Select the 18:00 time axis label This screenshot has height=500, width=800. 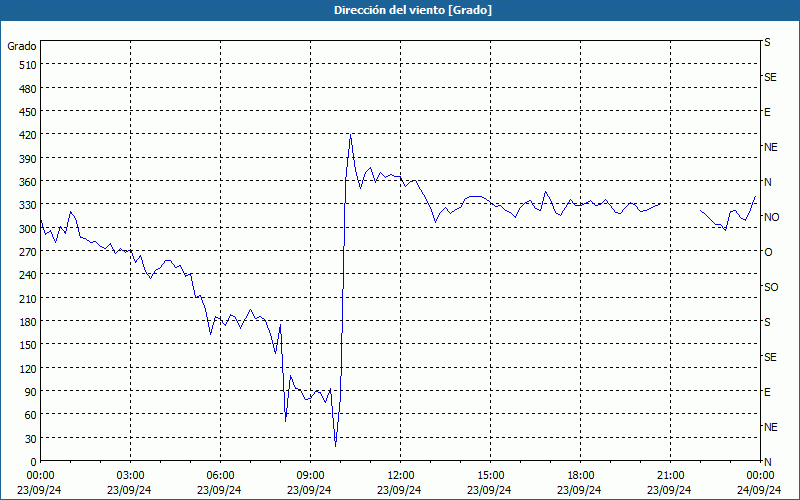point(581,476)
